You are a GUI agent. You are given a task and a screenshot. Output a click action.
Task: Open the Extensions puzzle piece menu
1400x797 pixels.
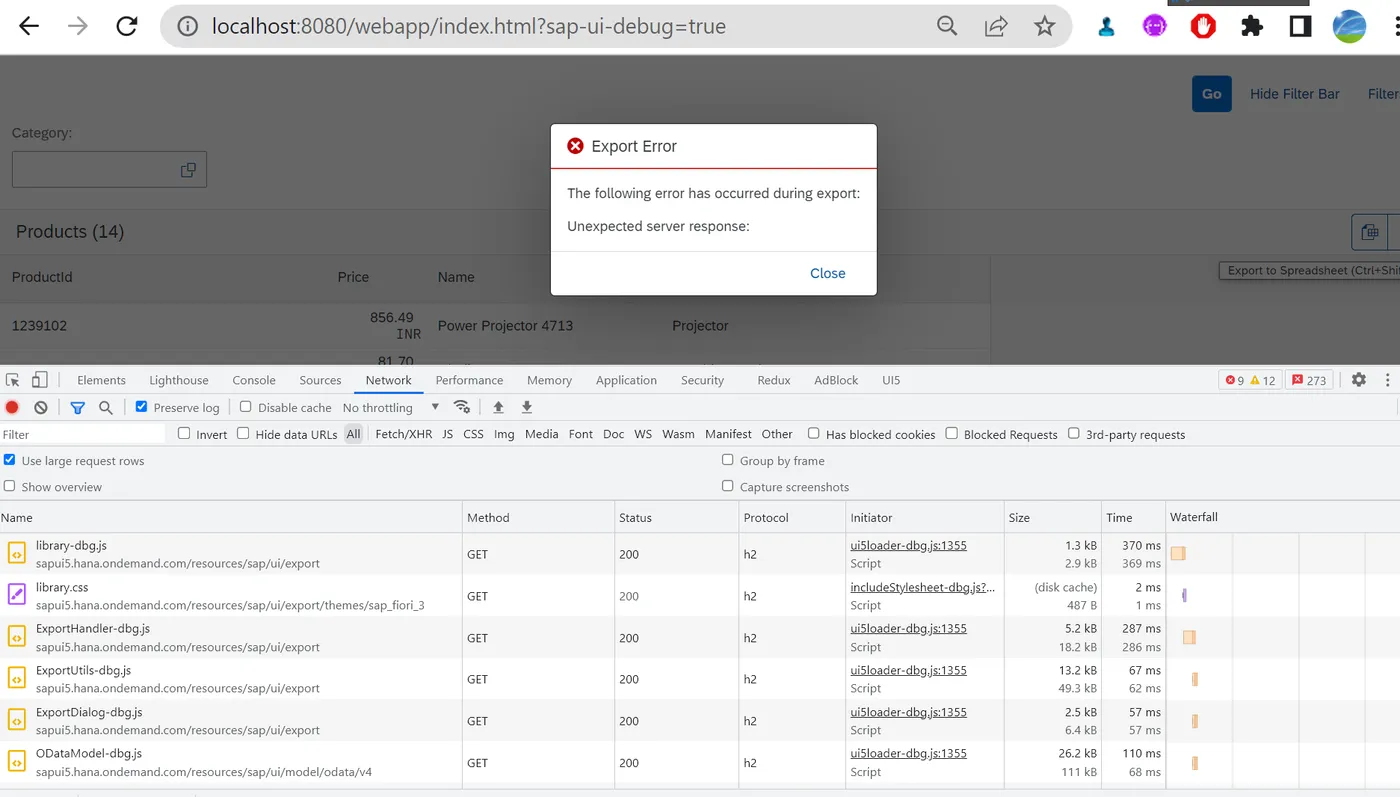[x=1251, y=27]
